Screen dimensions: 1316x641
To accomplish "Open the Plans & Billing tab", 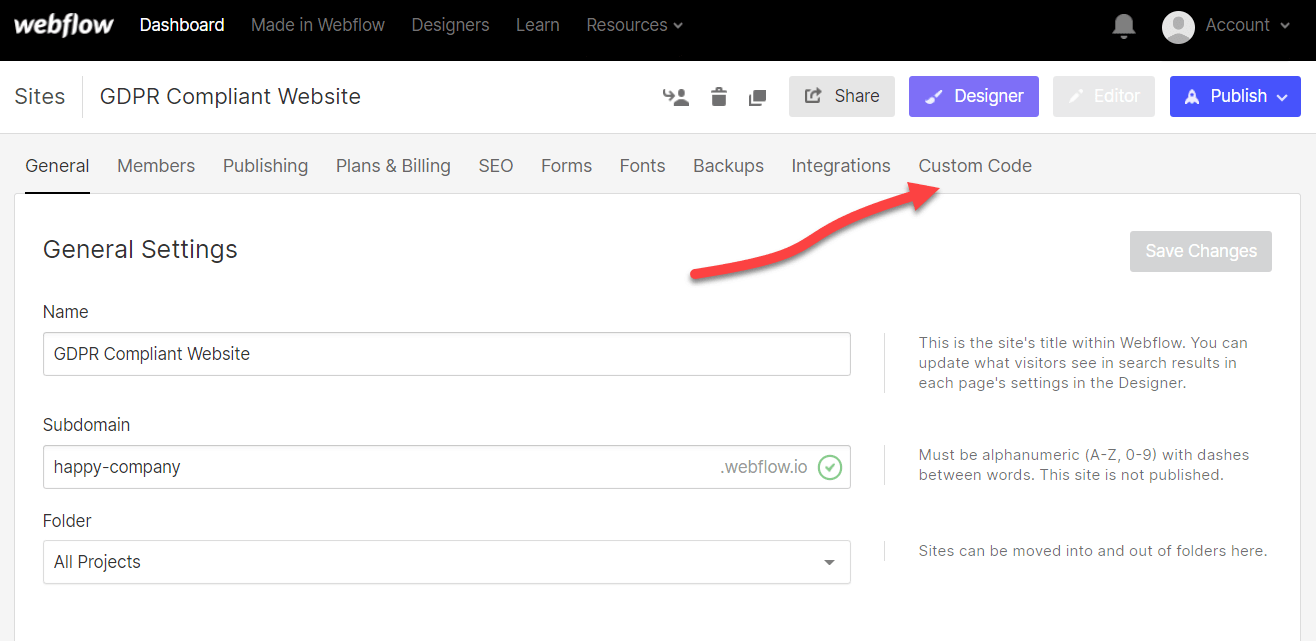I will click(393, 166).
